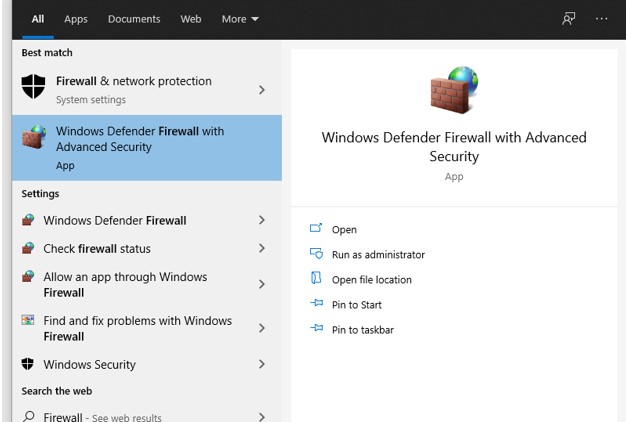The height and width of the screenshot is (422, 627).
Task: Expand Check firewall status using its arrow
Action: (262, 248)
